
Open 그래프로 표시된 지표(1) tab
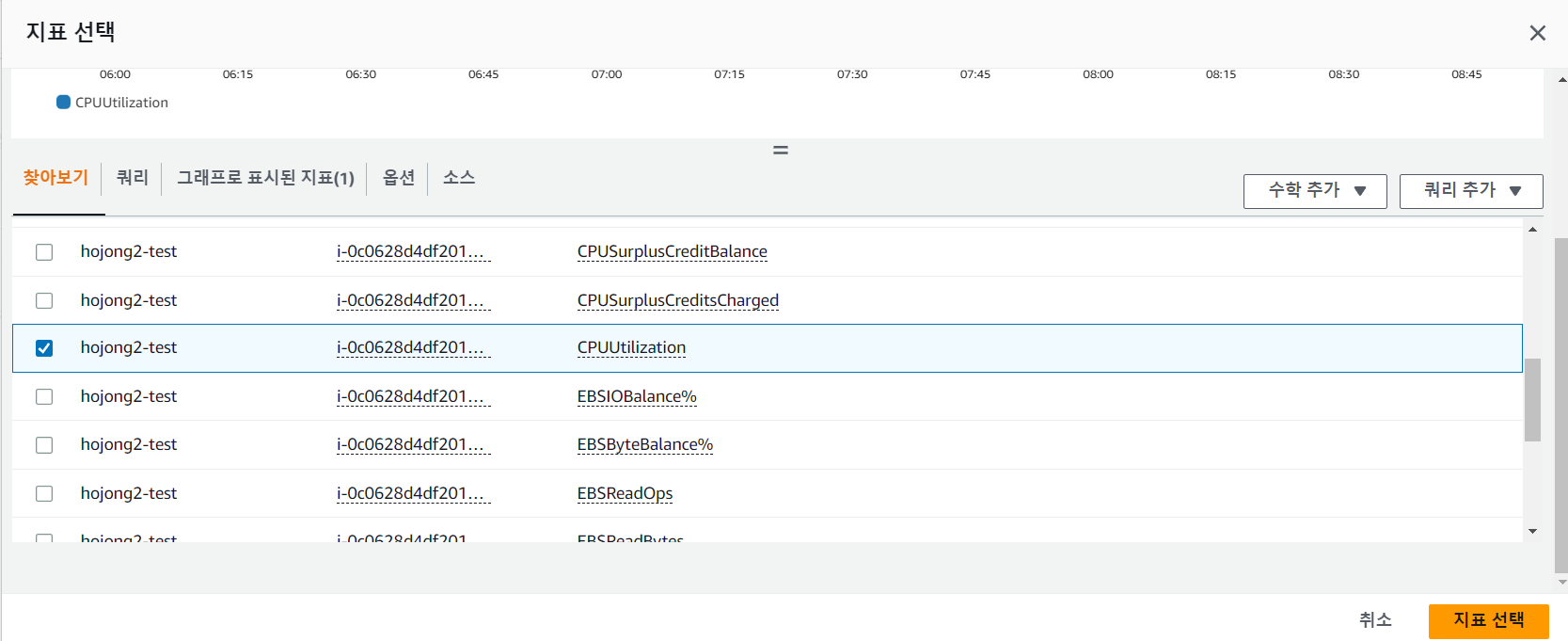(x=266, y=177)
